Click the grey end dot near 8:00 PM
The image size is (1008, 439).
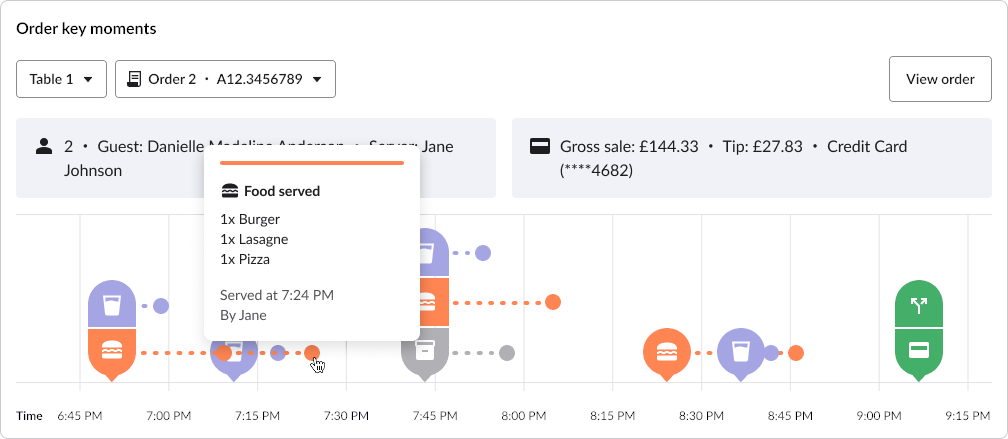(507, 352)
